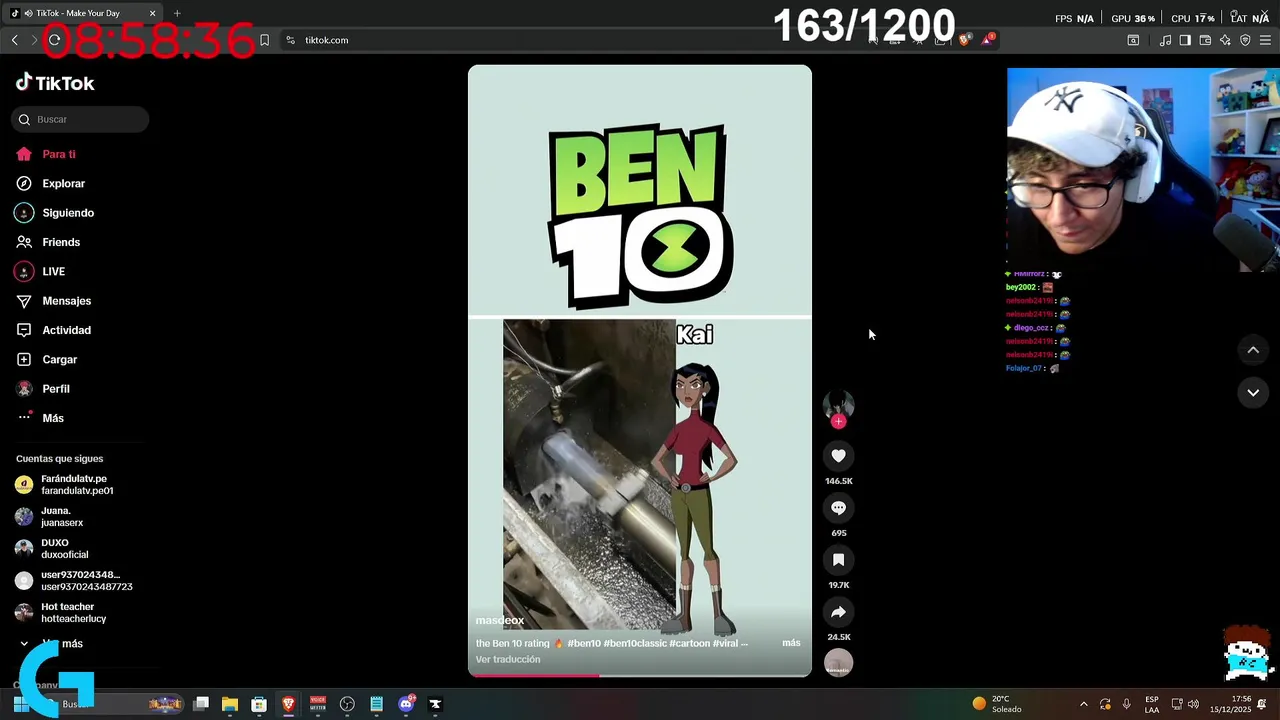Click Ver traducción under caption
Image resolution: width=1280 pixels, height=720 pixels.
[x=508, y=659]
